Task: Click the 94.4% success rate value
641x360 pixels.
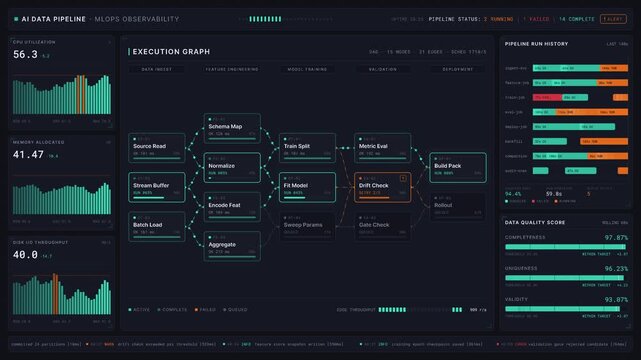Action: pos(513,194)
